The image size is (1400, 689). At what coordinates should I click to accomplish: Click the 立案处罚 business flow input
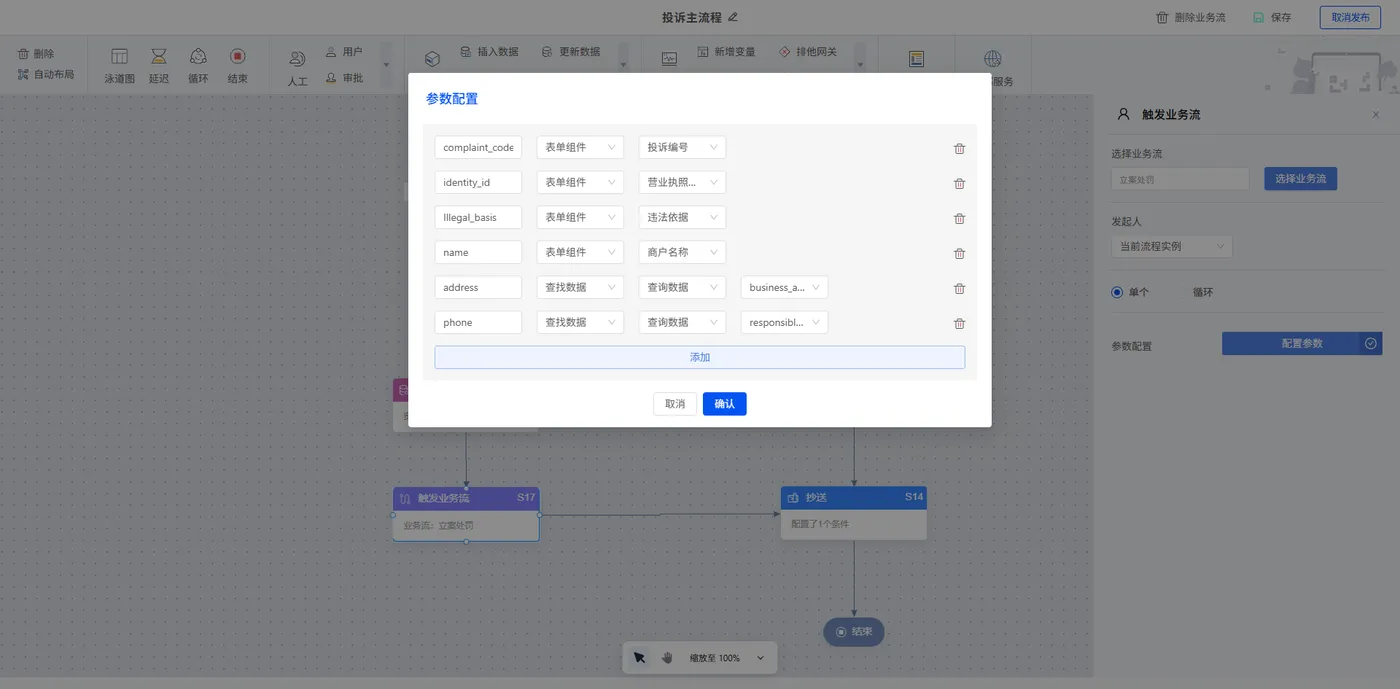click(1180, 179)
